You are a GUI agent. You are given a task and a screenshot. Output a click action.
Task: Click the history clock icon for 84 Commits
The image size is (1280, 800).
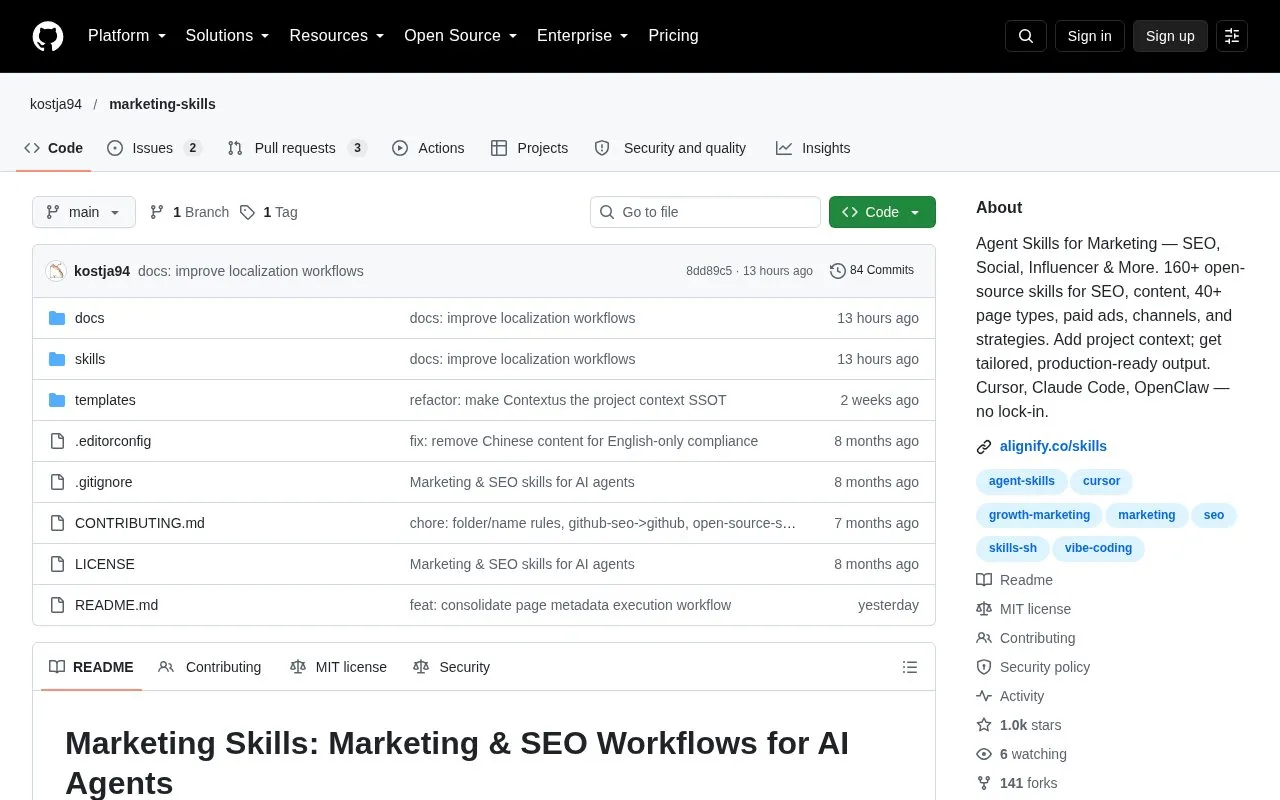[x=838, y=271]
